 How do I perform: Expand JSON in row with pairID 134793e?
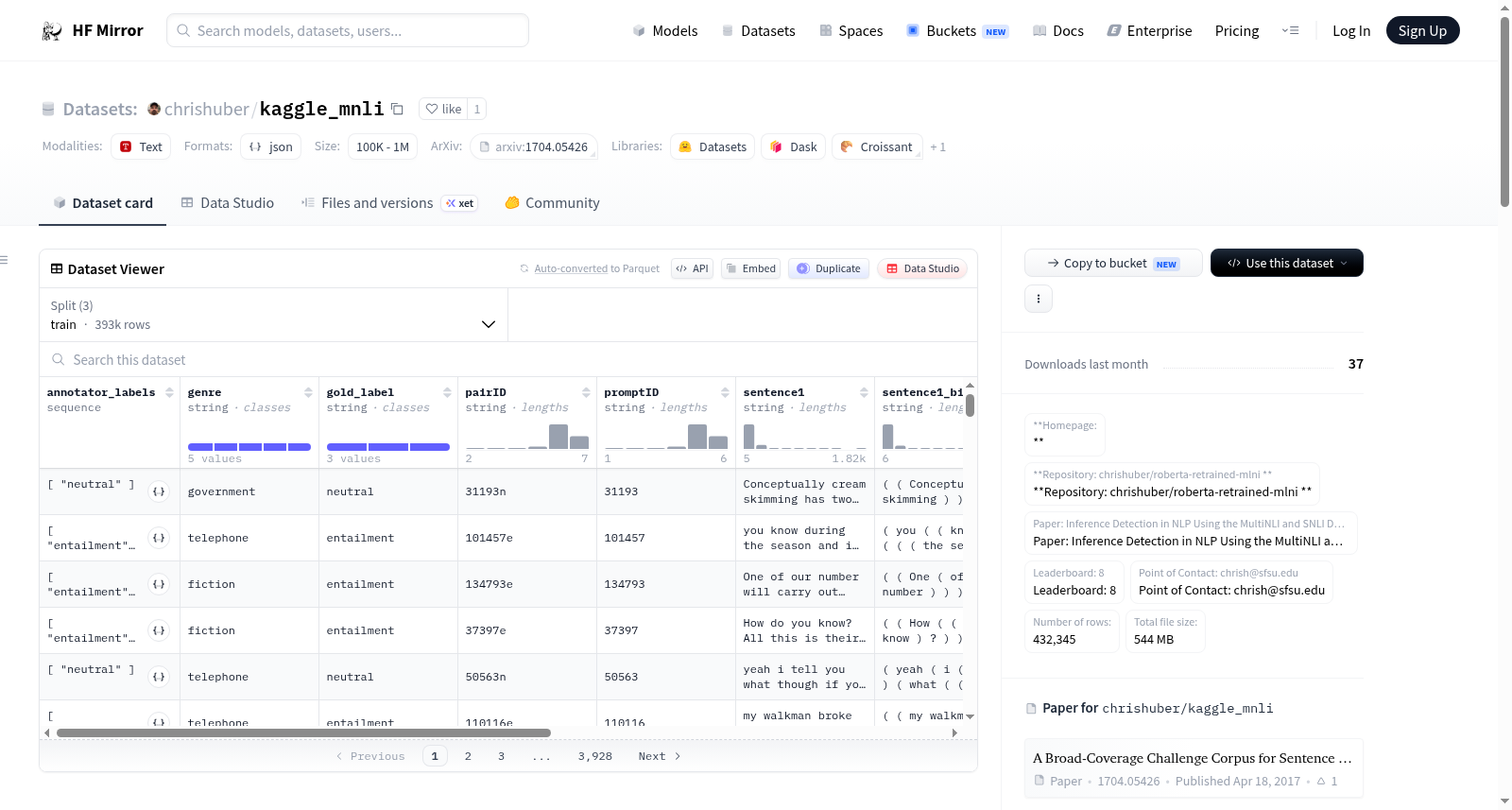[159, 584]
